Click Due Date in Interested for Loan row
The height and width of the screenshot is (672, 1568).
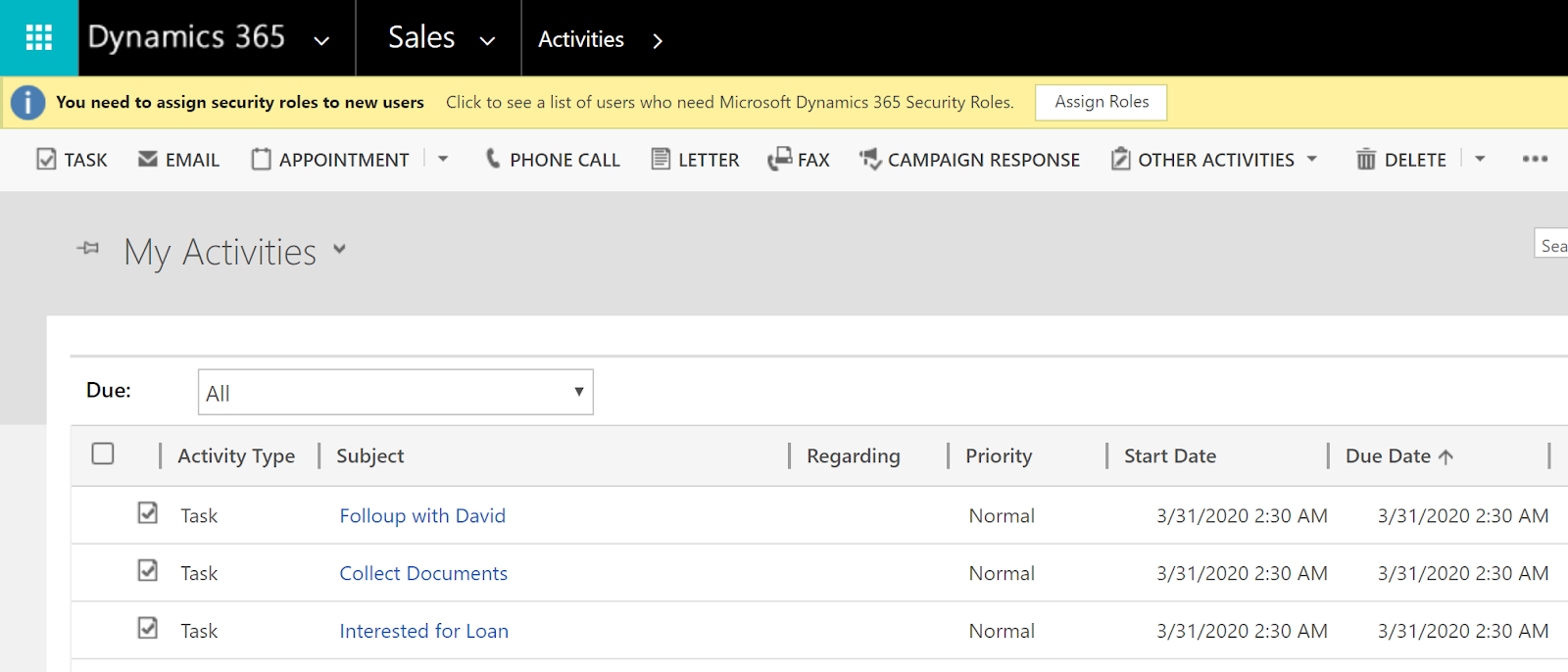pyautogui.click(x=1463, y=632)
